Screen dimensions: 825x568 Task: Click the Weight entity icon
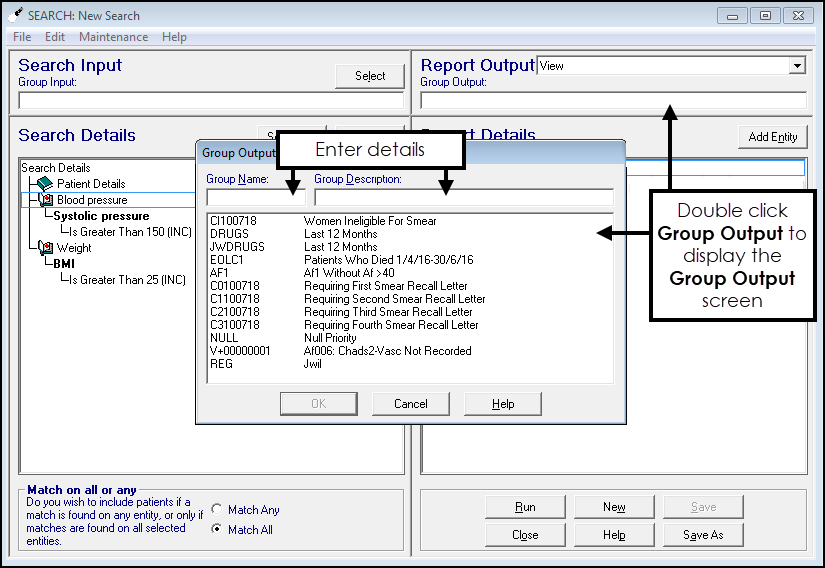pos(46,248)
